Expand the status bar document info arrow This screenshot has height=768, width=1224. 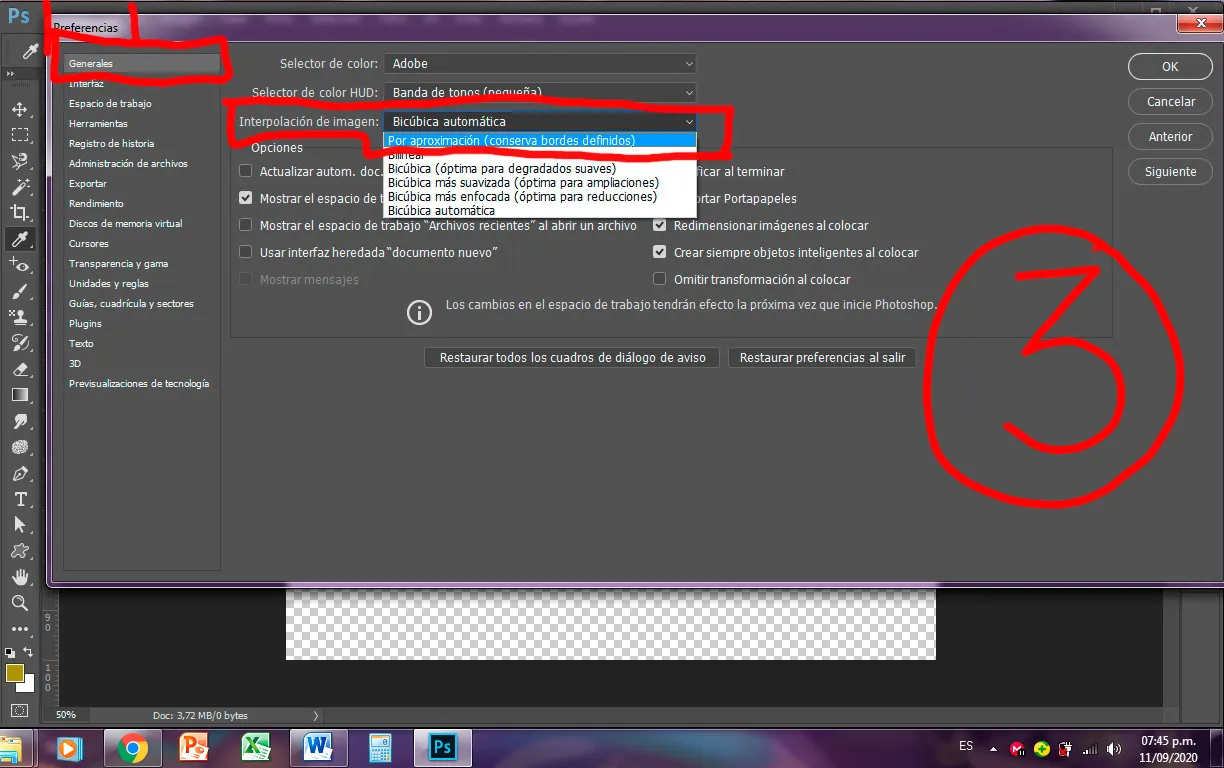317,715
